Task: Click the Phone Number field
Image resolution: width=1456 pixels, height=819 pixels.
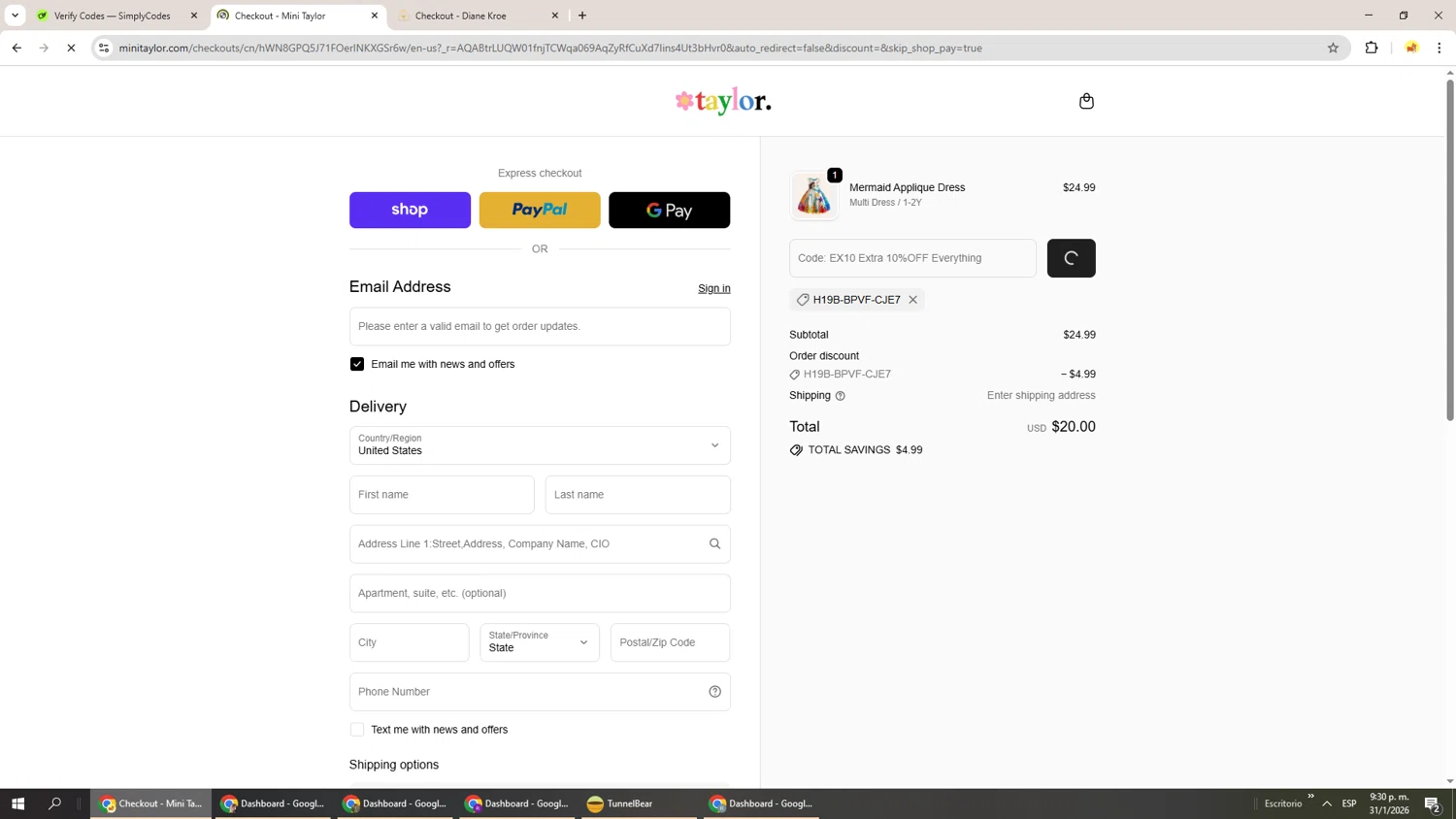Action: 540,692
